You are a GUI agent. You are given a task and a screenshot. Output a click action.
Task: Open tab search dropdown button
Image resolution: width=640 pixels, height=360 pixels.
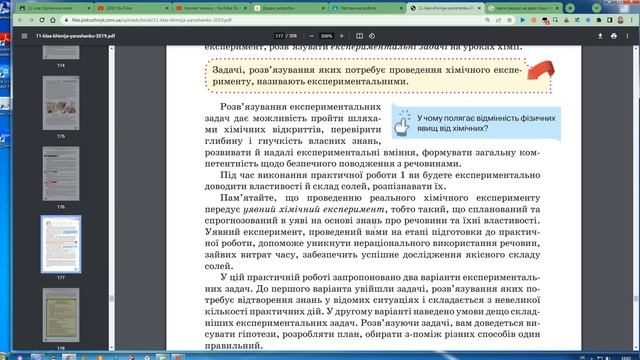[596, 8]
